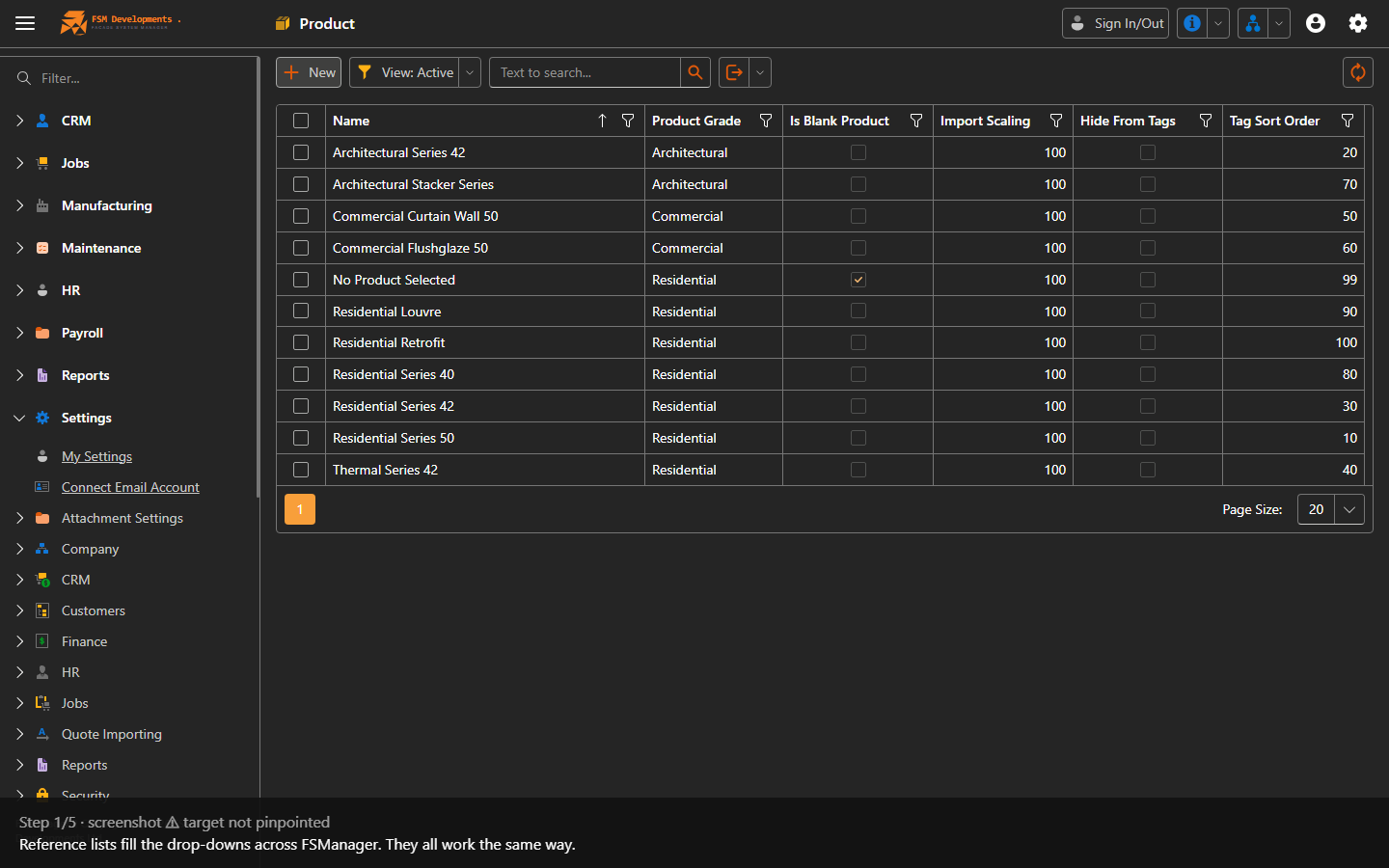1389x868 pixels.
Task: Select the No Product Selected row checkbox
Action: [301, 280]
